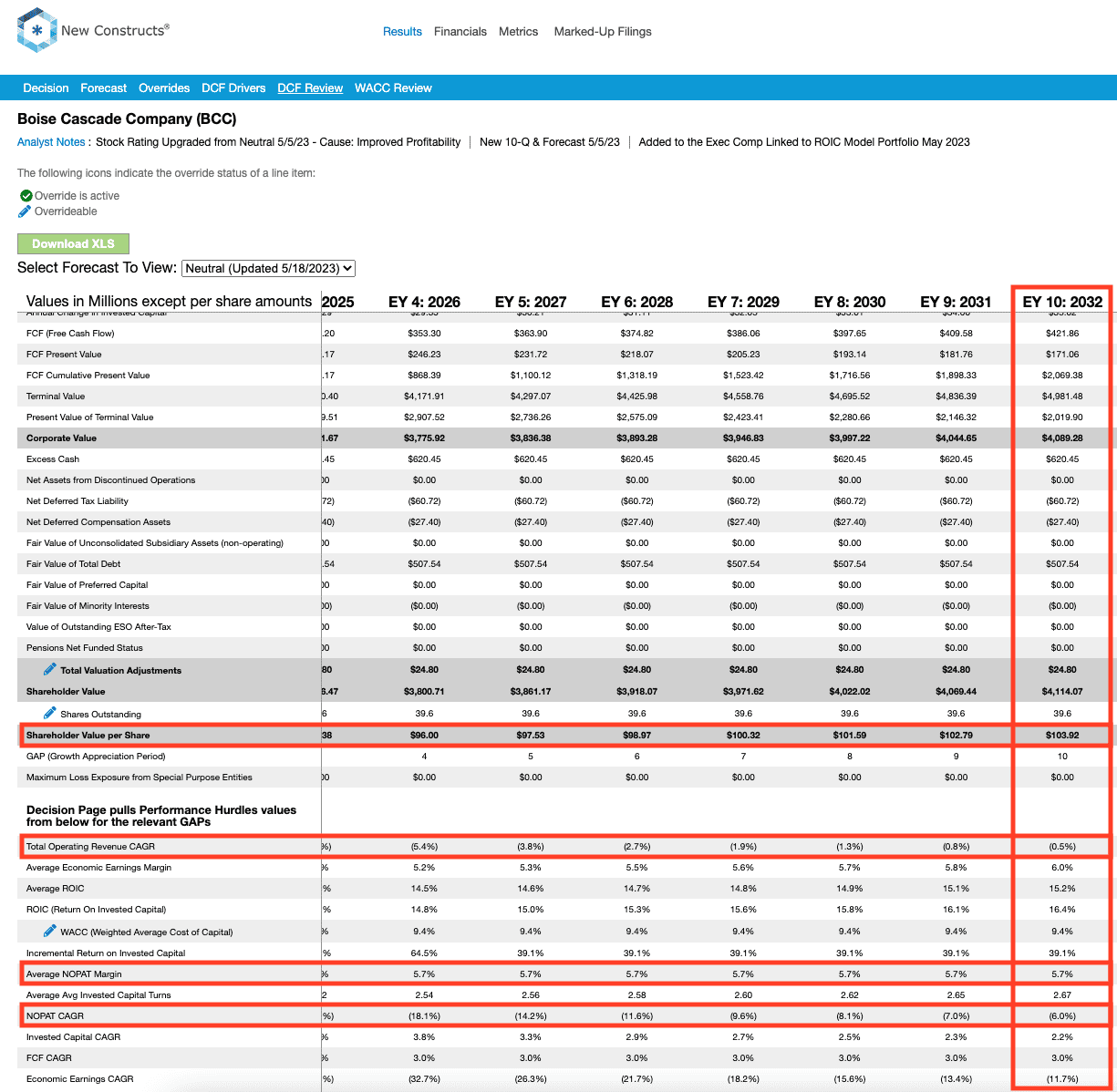Open the Results menu
This screenshot has width=1117, height=1092.
point(402,31)
